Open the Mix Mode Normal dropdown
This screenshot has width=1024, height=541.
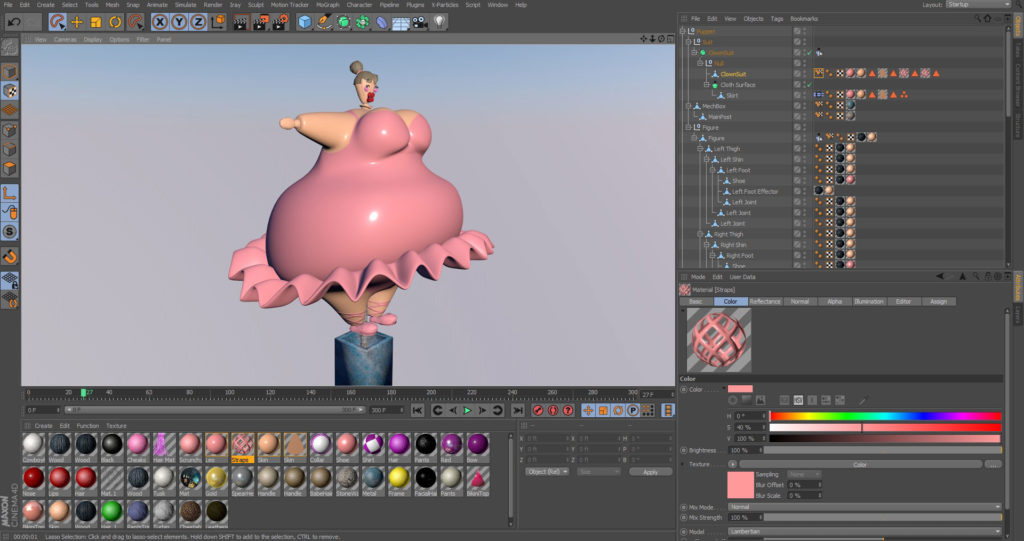865,507
